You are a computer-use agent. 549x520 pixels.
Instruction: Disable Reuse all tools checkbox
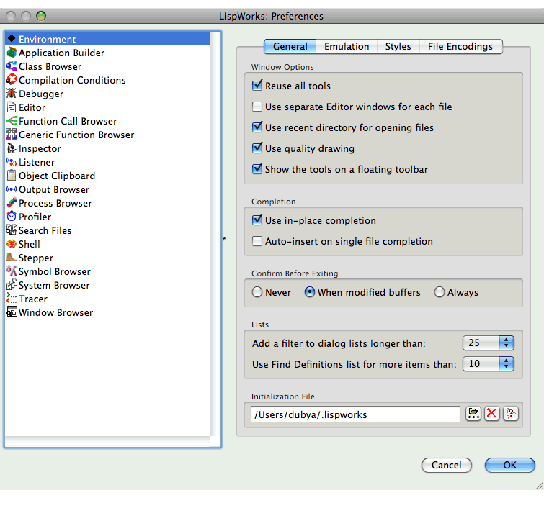tap(257, 85)
